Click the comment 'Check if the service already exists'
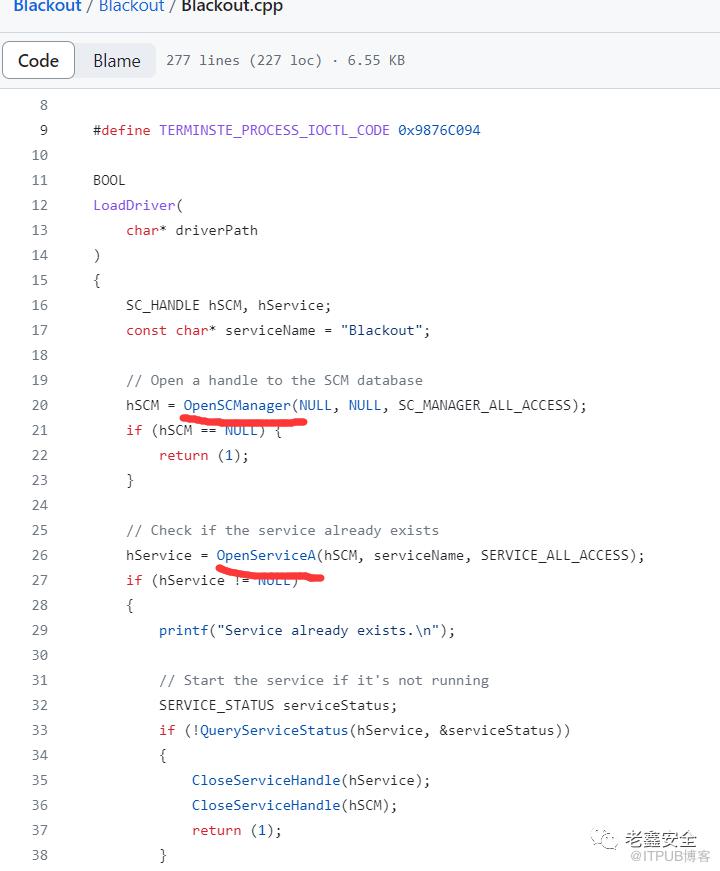 tap(282, 530)
